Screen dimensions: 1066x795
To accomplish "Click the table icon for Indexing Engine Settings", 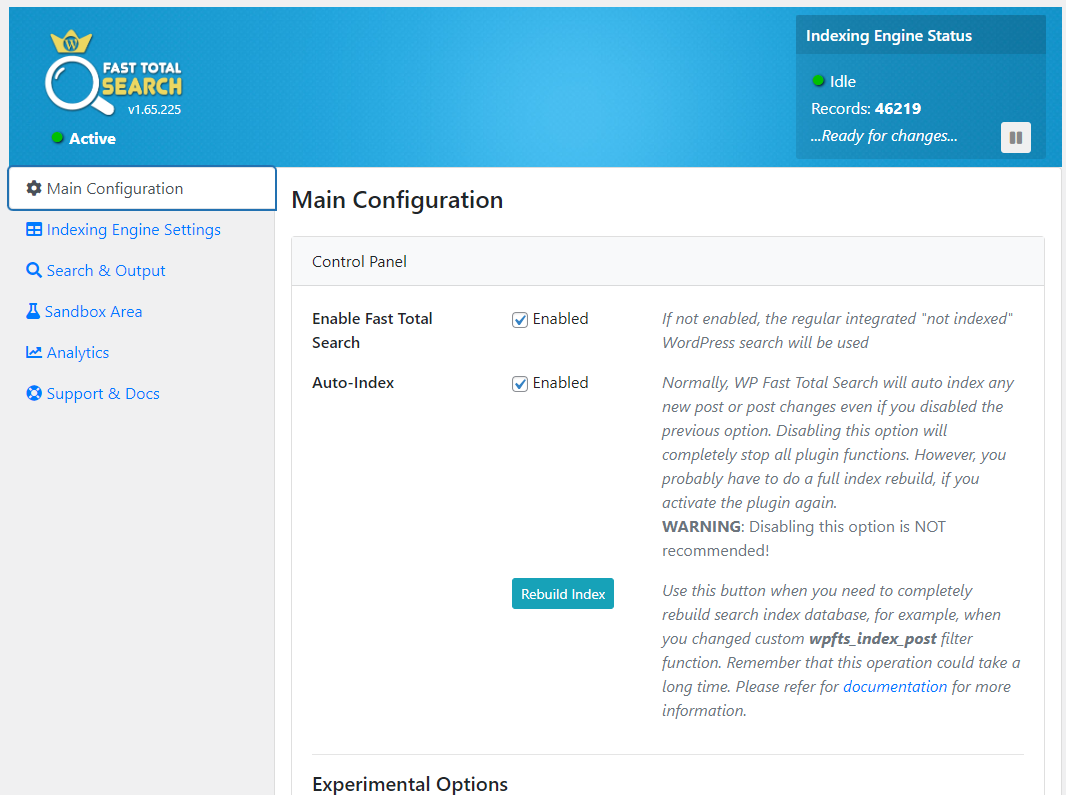I will [34, 229].
